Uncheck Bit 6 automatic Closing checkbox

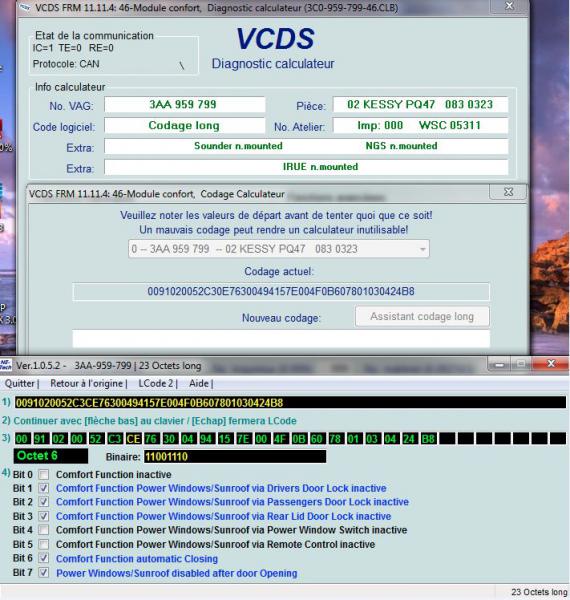44,558
